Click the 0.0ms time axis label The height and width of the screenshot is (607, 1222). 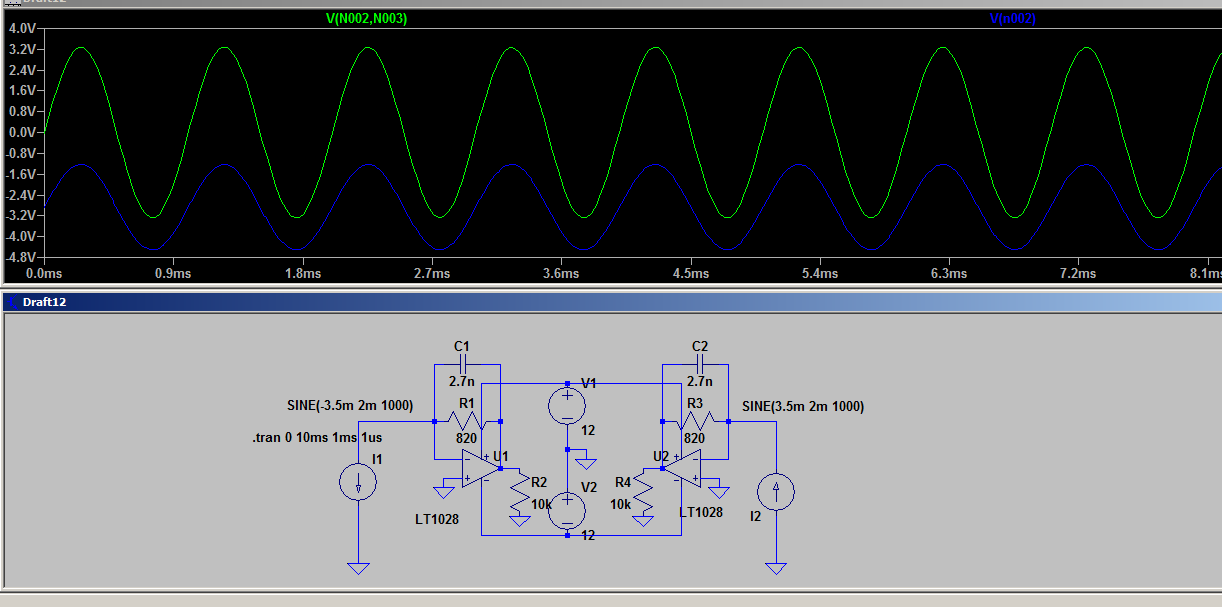44,273
